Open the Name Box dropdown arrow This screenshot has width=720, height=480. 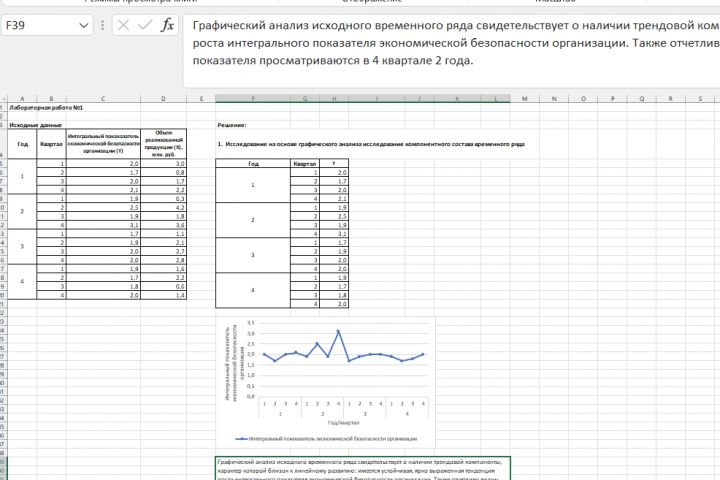click(84, 25)
